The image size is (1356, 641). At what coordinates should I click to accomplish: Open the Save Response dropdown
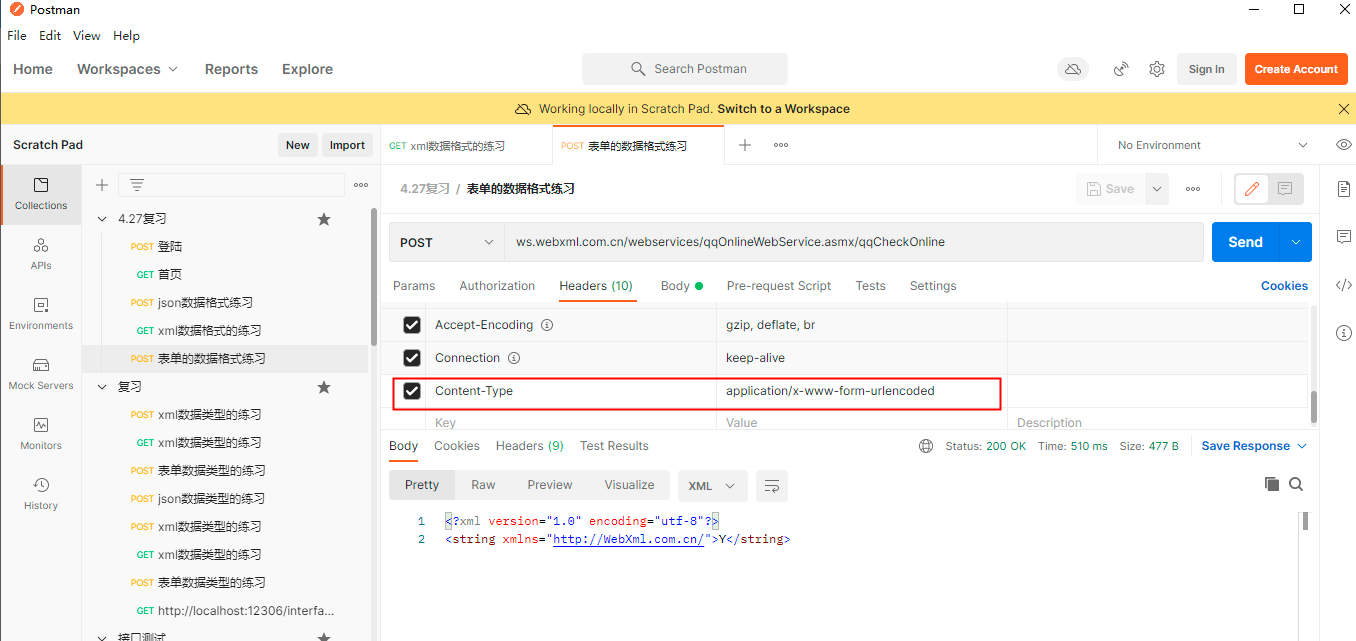[x=1254, y=446]
